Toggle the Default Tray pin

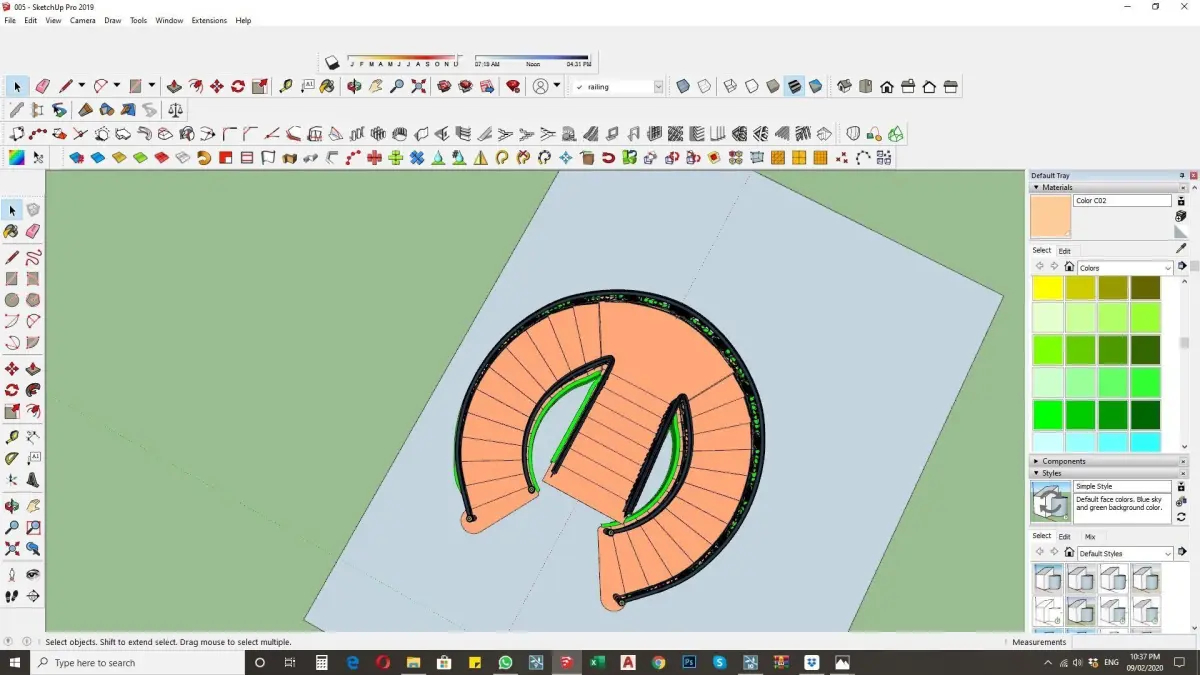(1181, 175)
